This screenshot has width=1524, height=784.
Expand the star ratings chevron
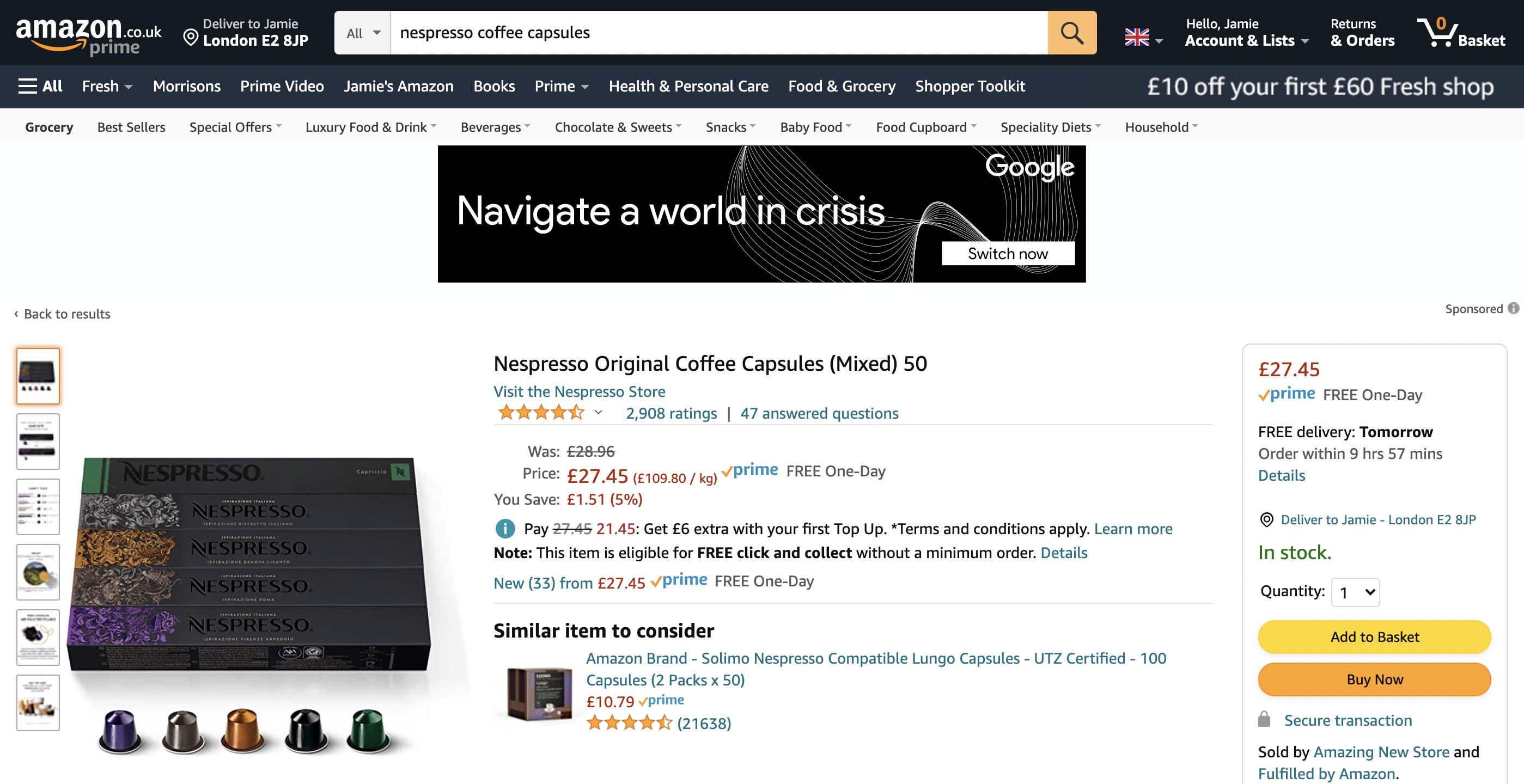pyautogui.click(x=599, y=413)
